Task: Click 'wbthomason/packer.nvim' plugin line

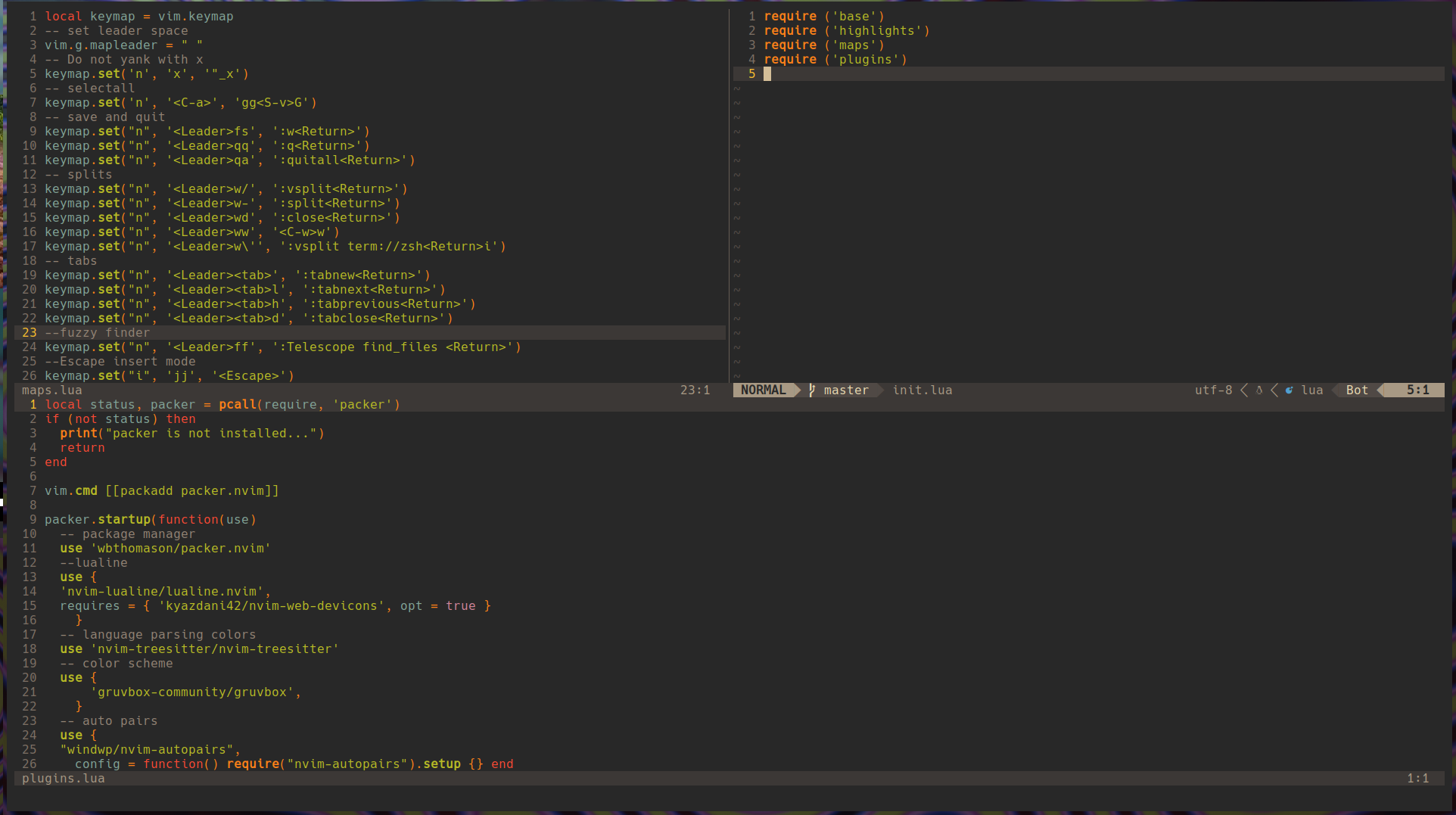Action: 165,549
